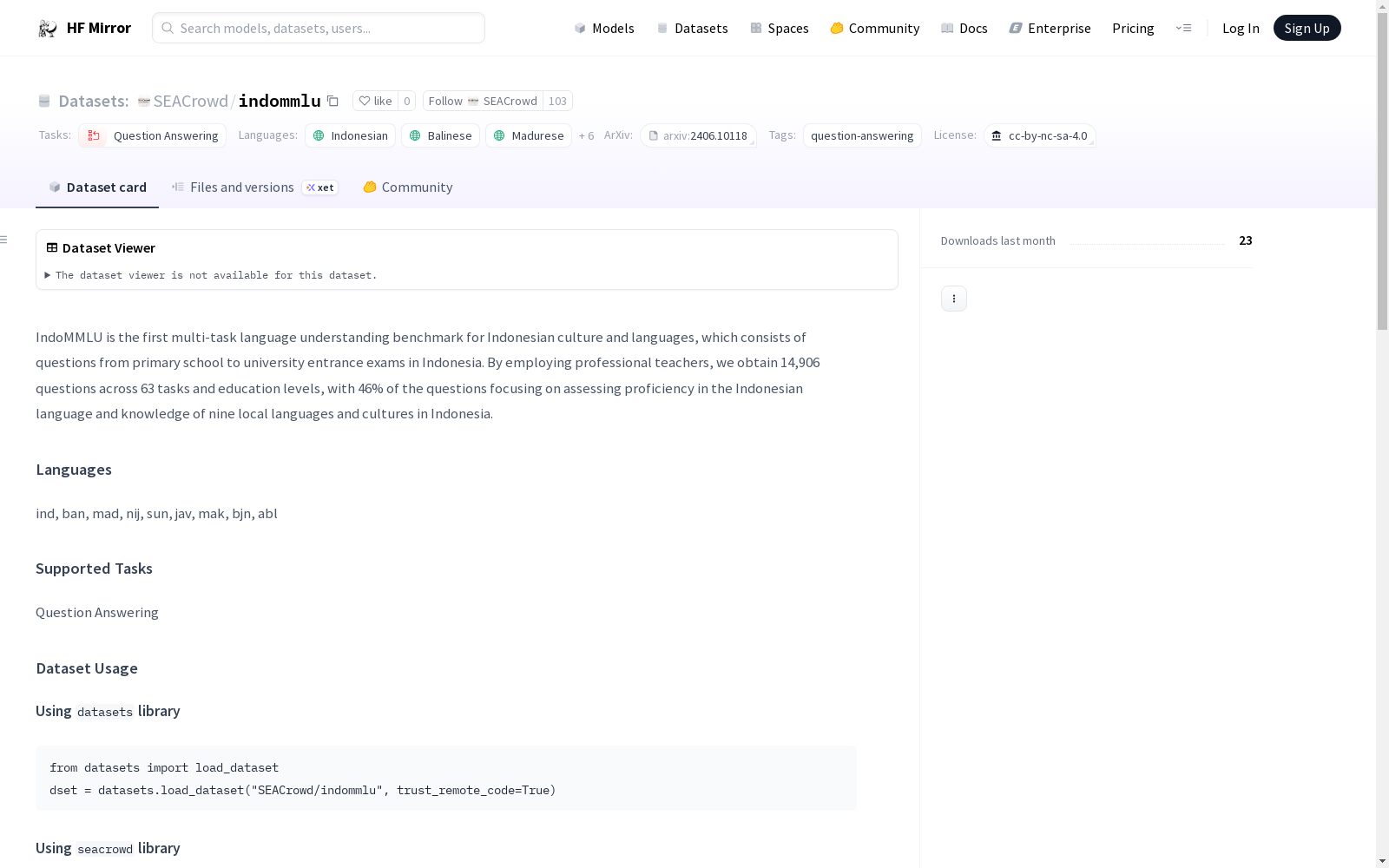The width and height of the screenshot is (1389, 868).
Task: Click the Question Answering task tag
Action: 153,135
